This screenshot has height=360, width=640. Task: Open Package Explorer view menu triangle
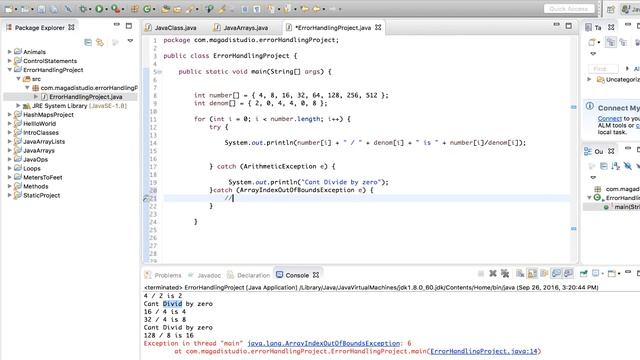click(x=130, y=41)
